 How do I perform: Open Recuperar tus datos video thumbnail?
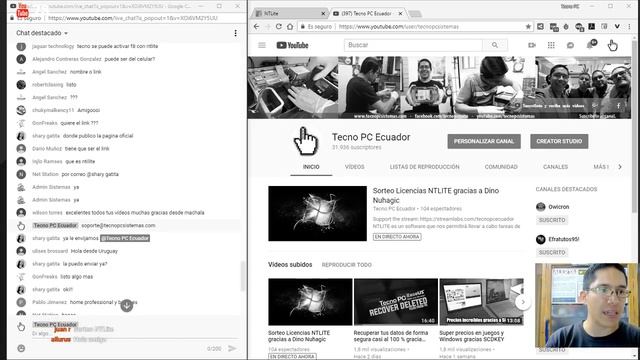coord(396,302)
